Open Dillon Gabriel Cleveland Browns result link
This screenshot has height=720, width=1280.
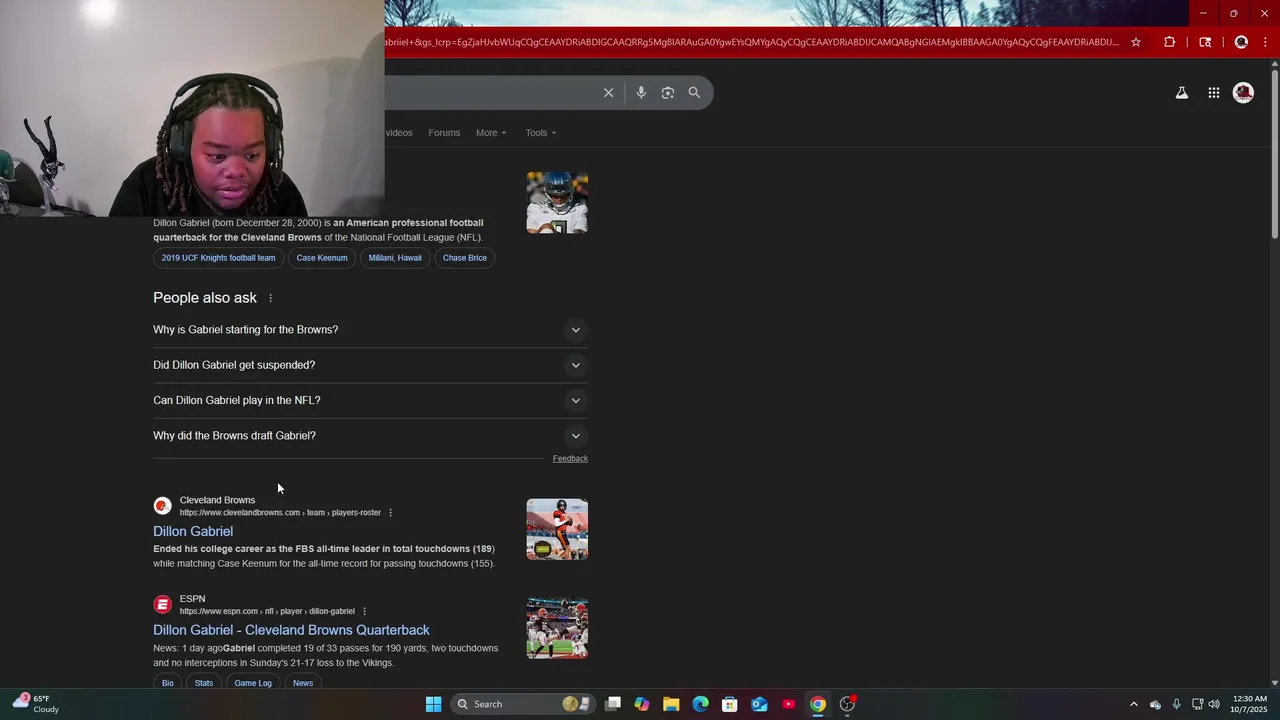193,531
